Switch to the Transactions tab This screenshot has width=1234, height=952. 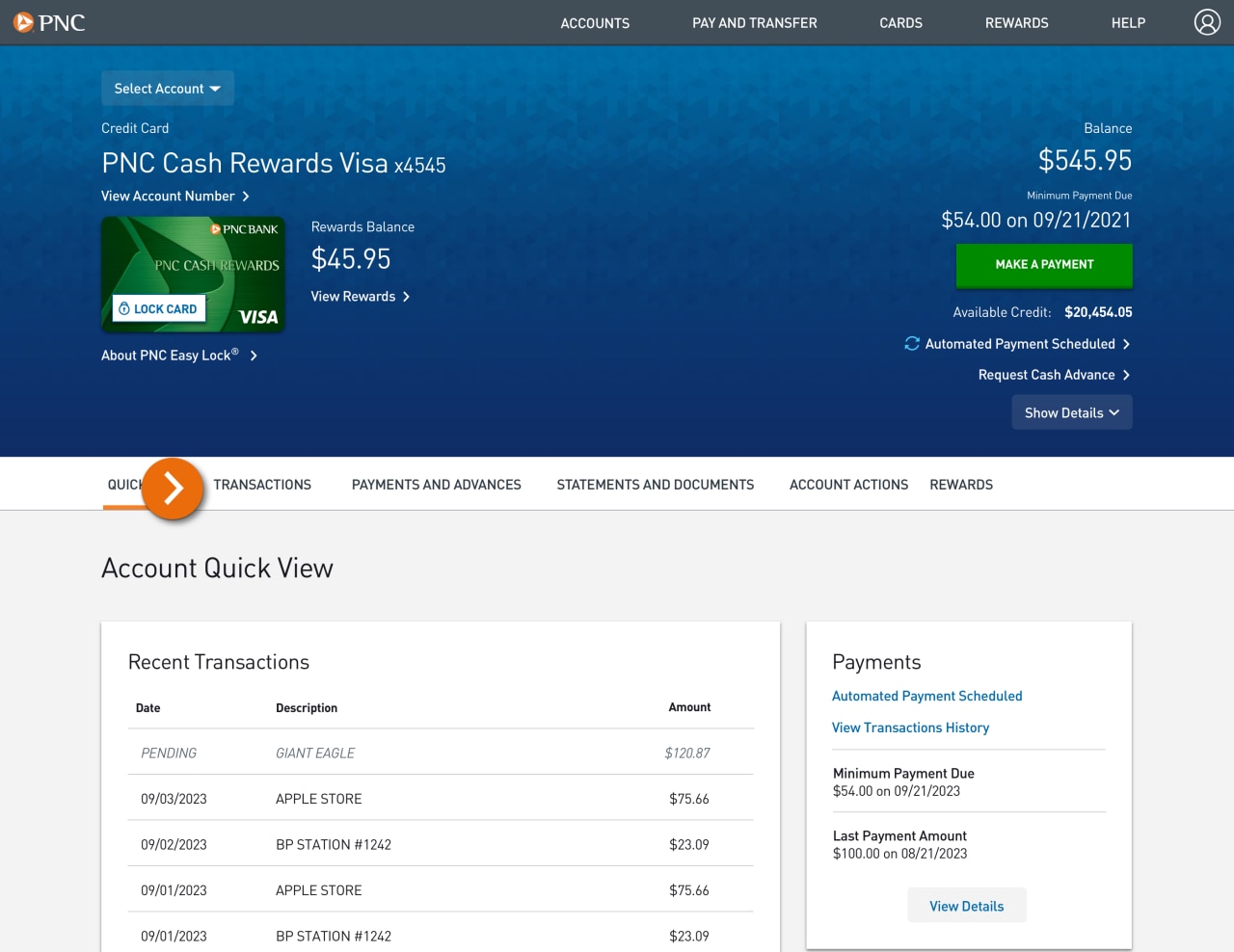(261, 484)
